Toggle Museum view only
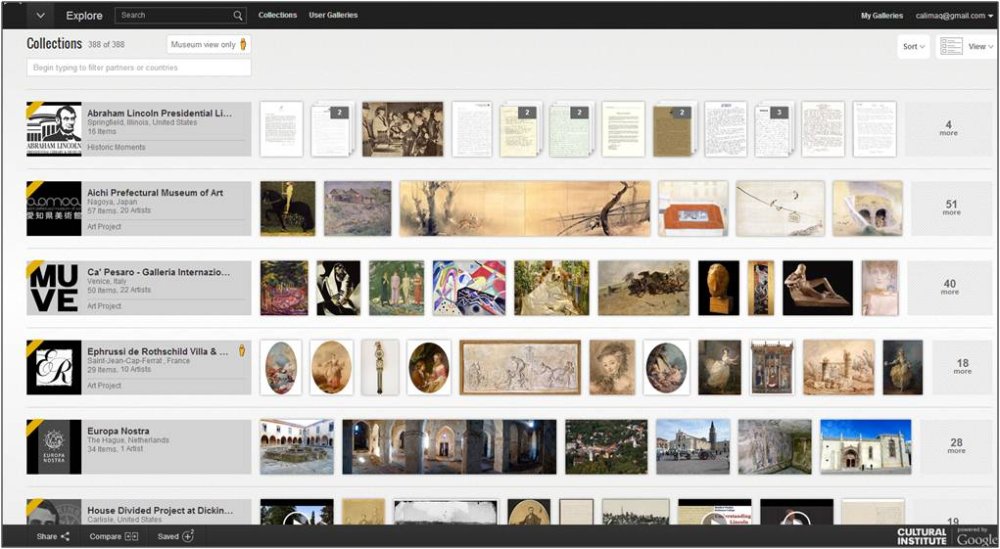 (209, 45)
